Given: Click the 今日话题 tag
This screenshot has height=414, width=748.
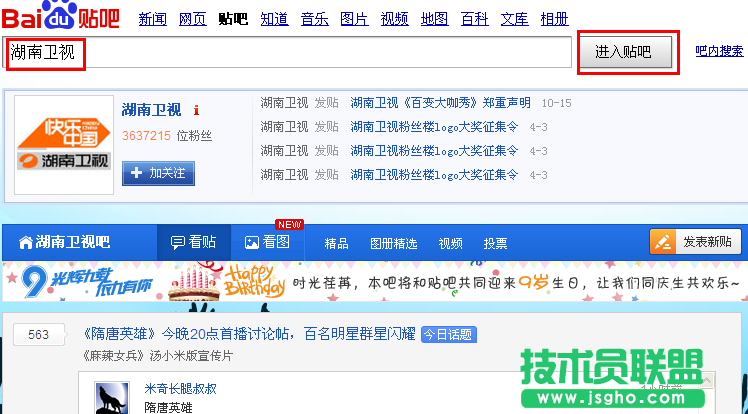Looking at the screenshot, I should click(448, 334).
